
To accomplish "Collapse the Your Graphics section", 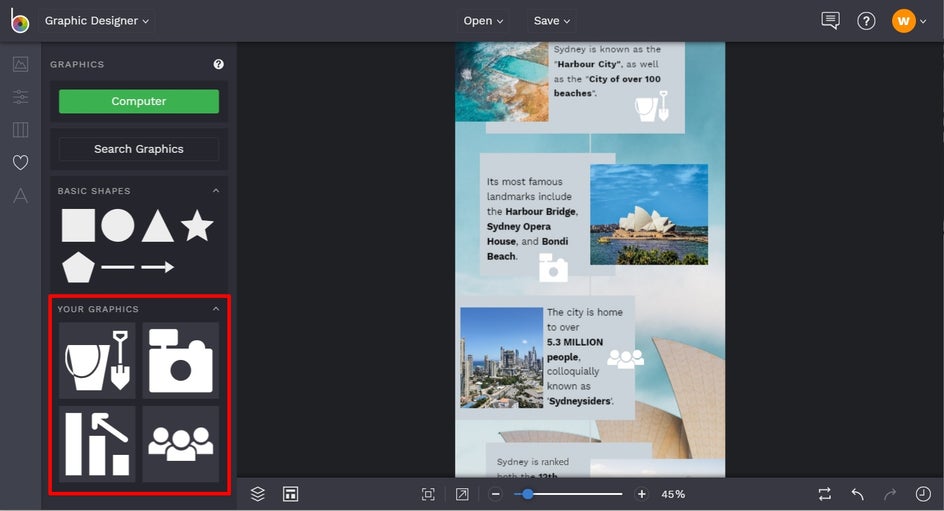I will click(x=216, y=309).
